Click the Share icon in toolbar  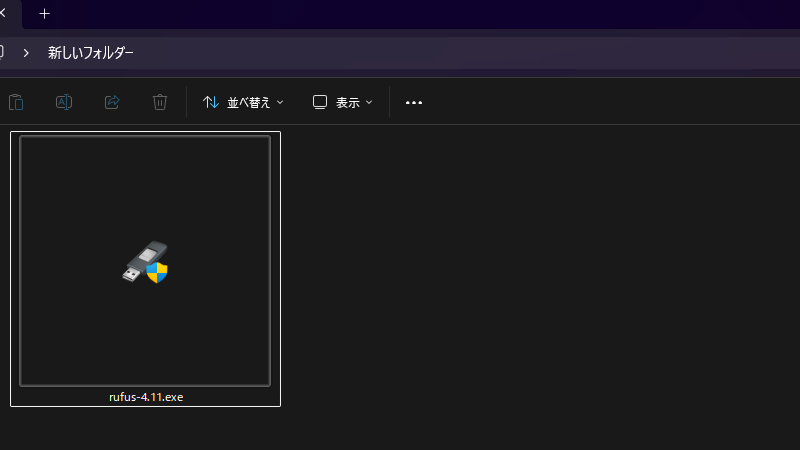[112, 102]
